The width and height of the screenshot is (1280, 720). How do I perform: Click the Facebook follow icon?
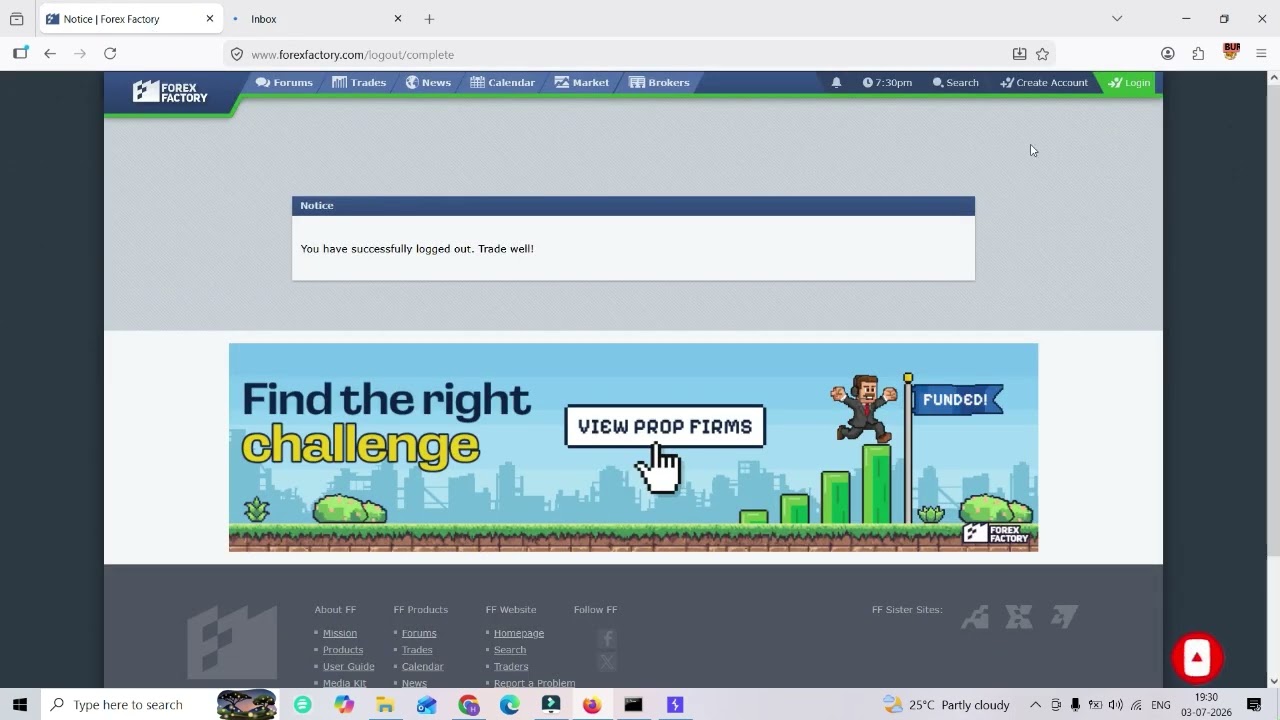pos(607,639)
